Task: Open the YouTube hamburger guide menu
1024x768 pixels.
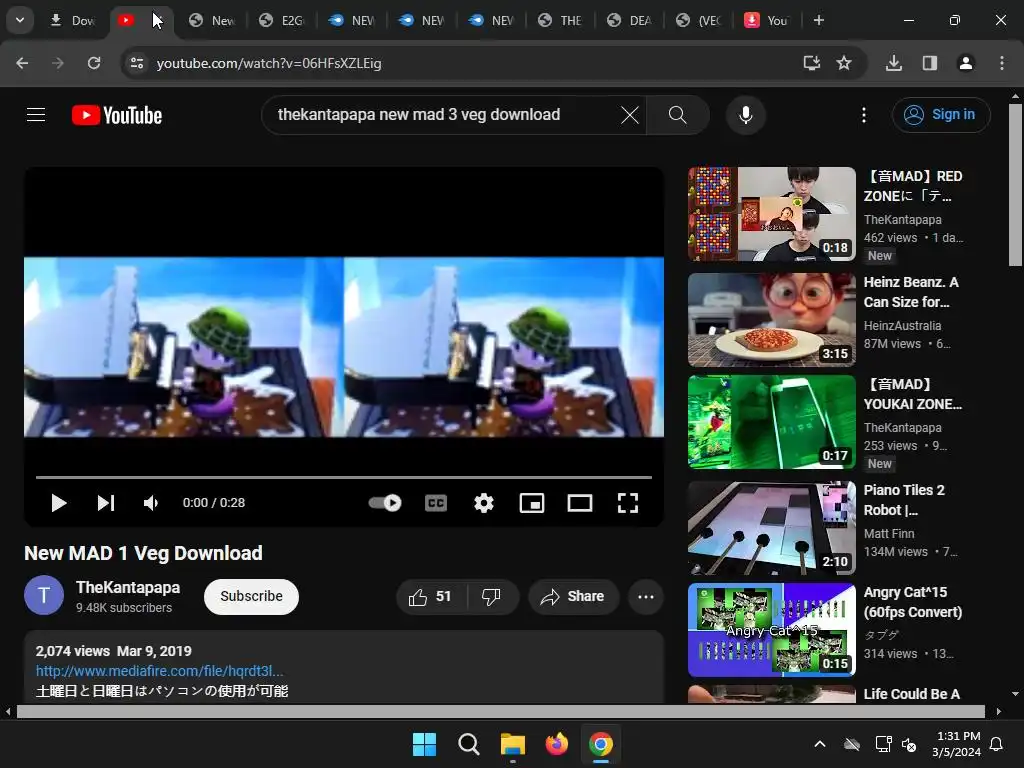Action: (36, 115)
